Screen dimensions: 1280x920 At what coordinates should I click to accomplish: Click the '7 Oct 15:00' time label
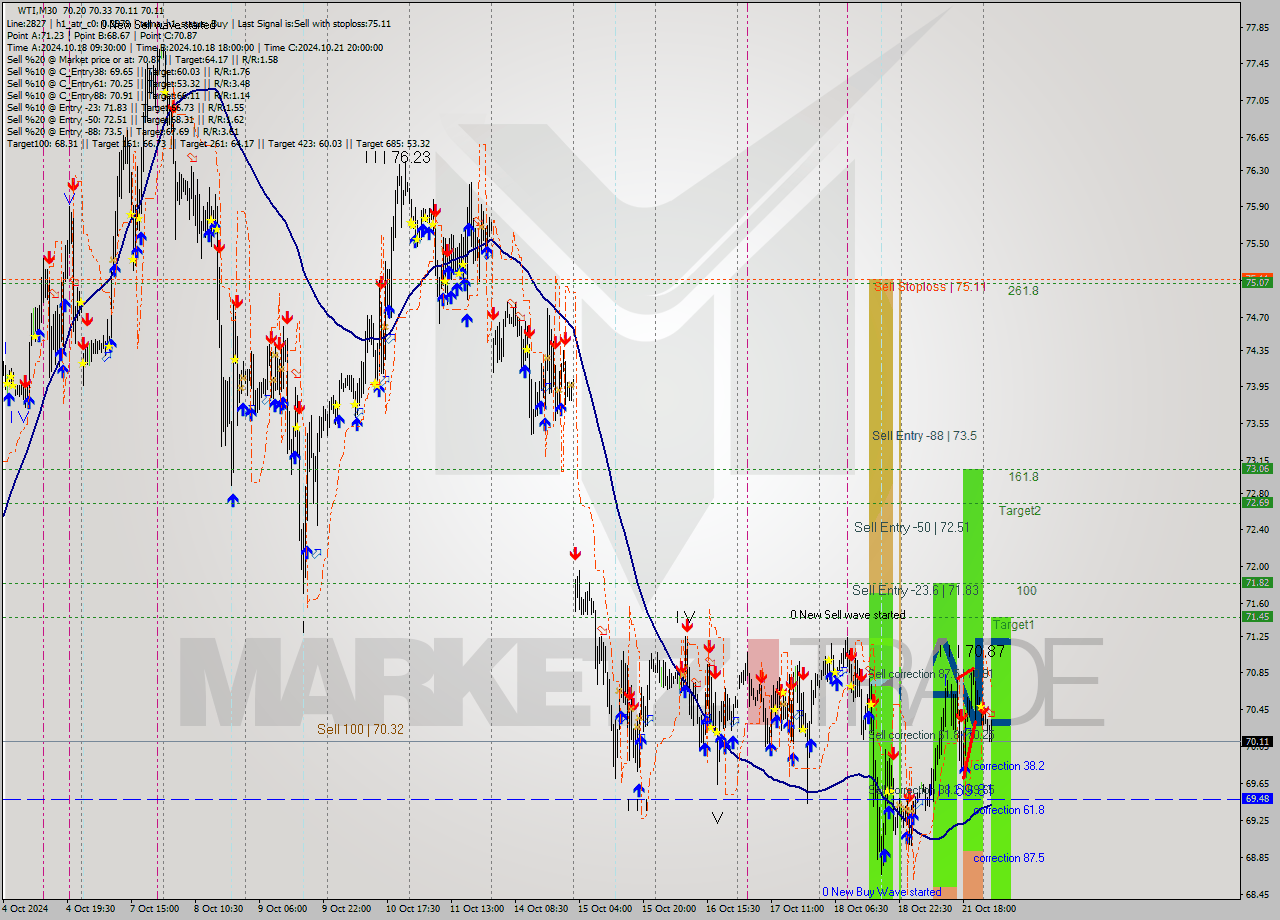(x=152, y=909)
